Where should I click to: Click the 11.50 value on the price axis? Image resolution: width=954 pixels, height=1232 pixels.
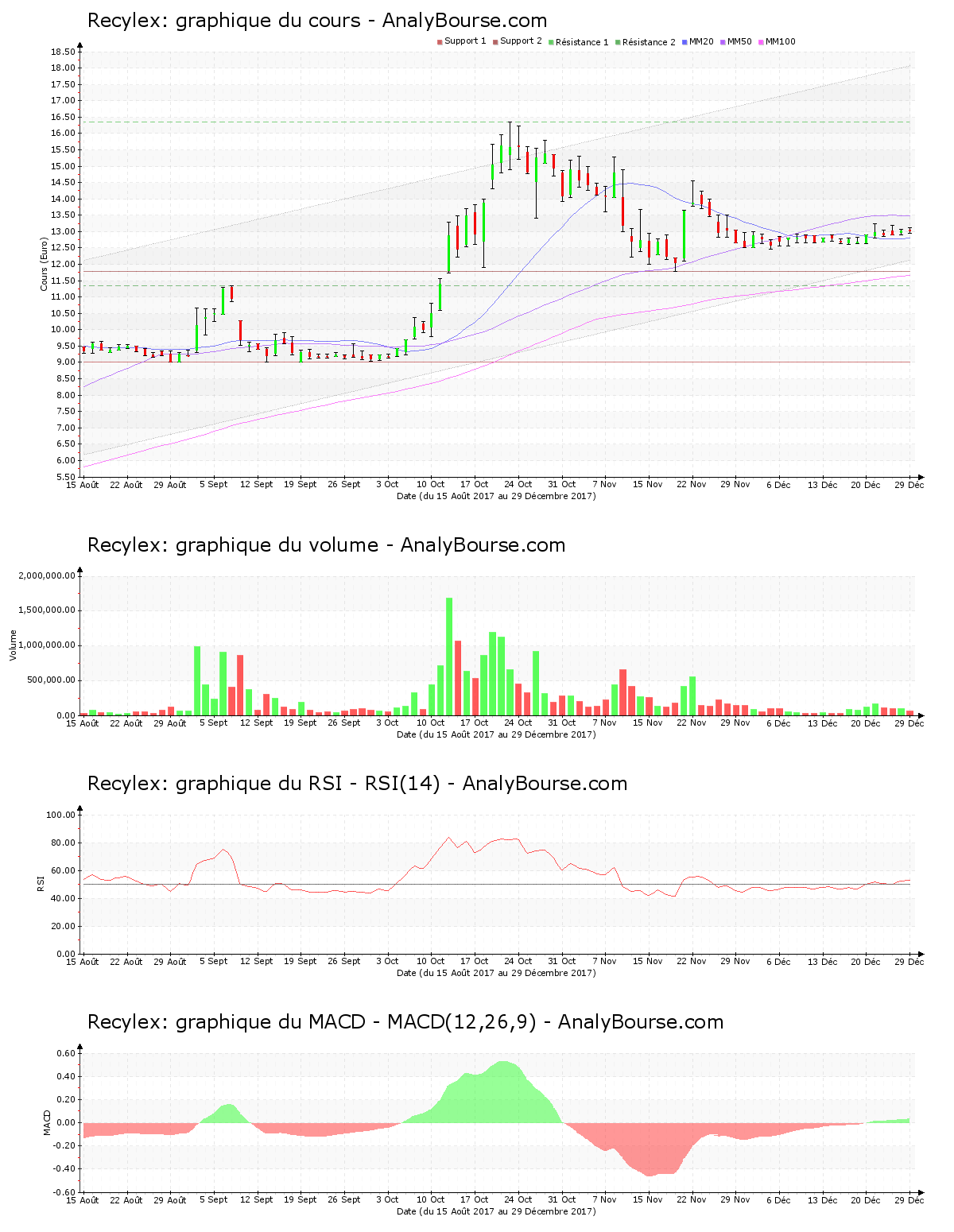tap(63, 281)
